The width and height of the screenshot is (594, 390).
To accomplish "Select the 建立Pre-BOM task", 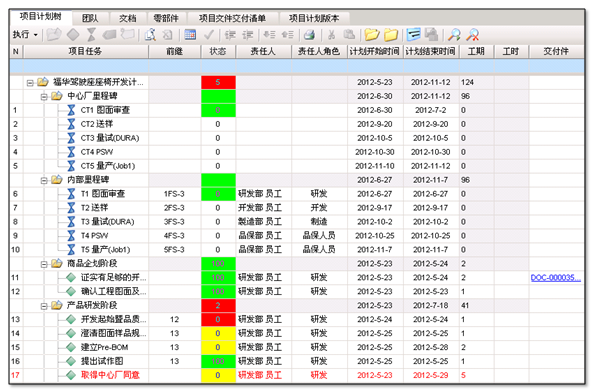I will 104,348.
